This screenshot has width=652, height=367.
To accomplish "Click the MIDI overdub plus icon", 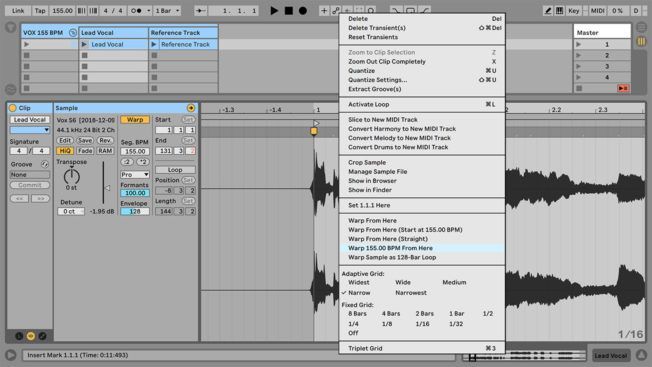I will coord(324,11).
